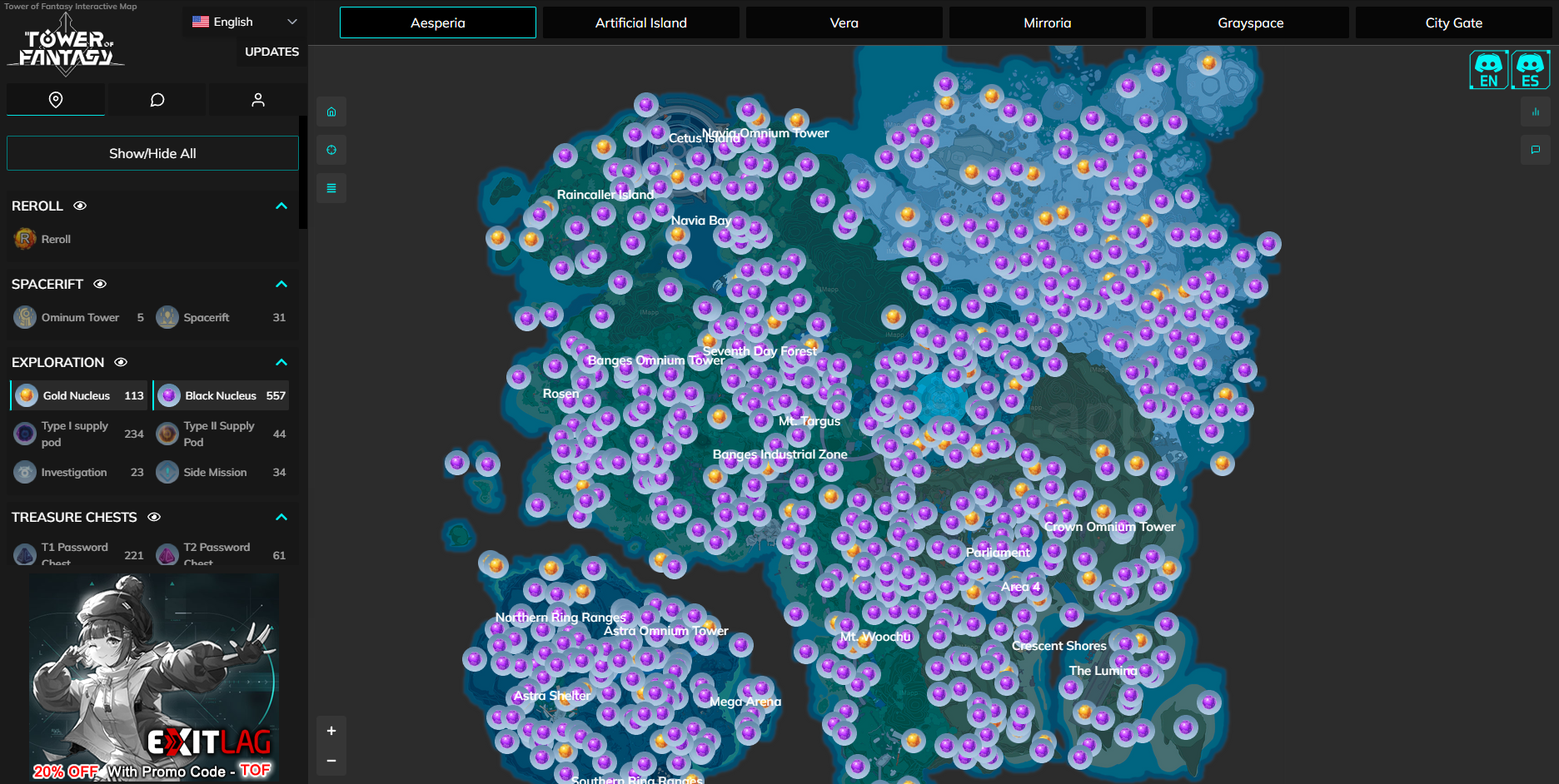Click the Show/Hide All button
The height and width of the screenshot is (784, 1559).
(x=152, y=153)
